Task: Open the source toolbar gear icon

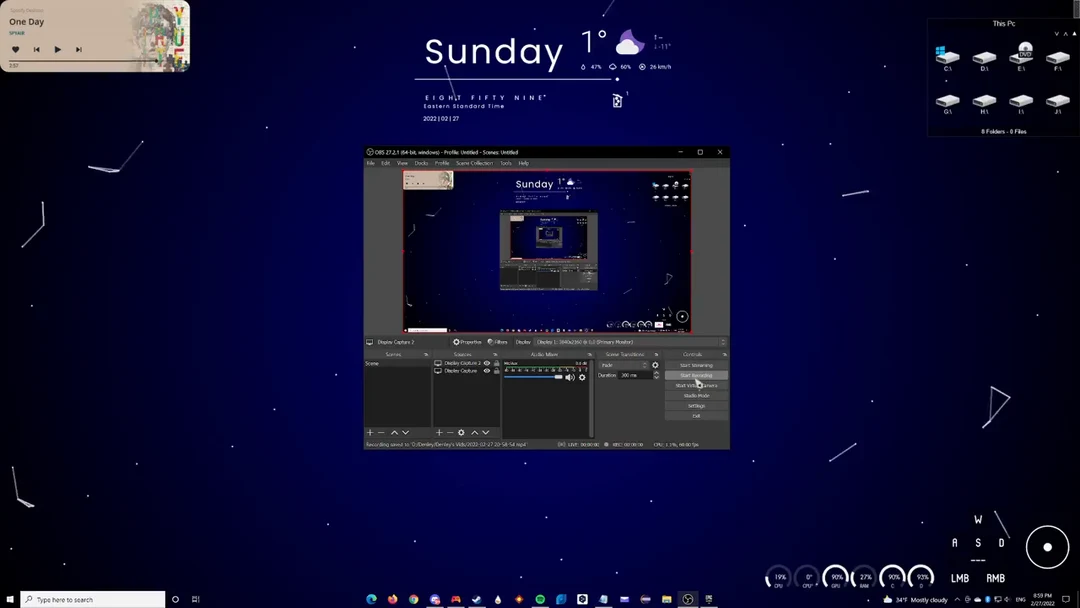Action: [x=461, y=433]
